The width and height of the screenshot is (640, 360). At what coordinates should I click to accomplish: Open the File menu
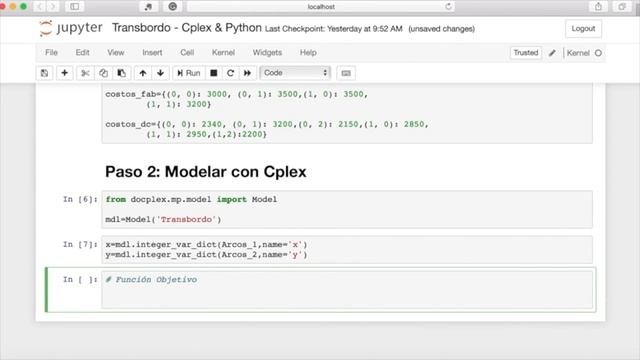click(51, 53)
